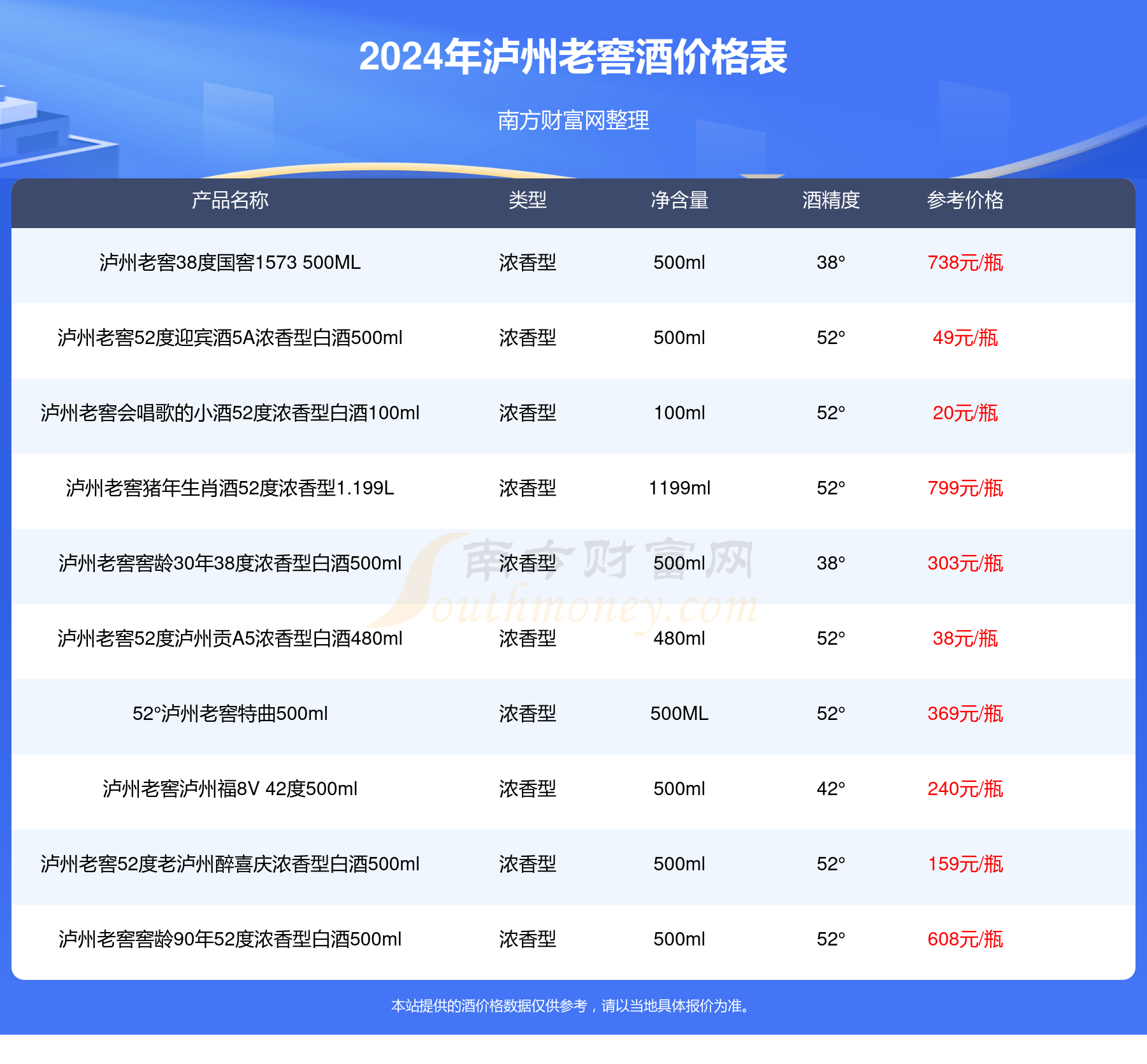Click the 38° cell in 国窖1573 row
The height and width of the screenshot is (1064, 1147).
click(x=831, y=262)
